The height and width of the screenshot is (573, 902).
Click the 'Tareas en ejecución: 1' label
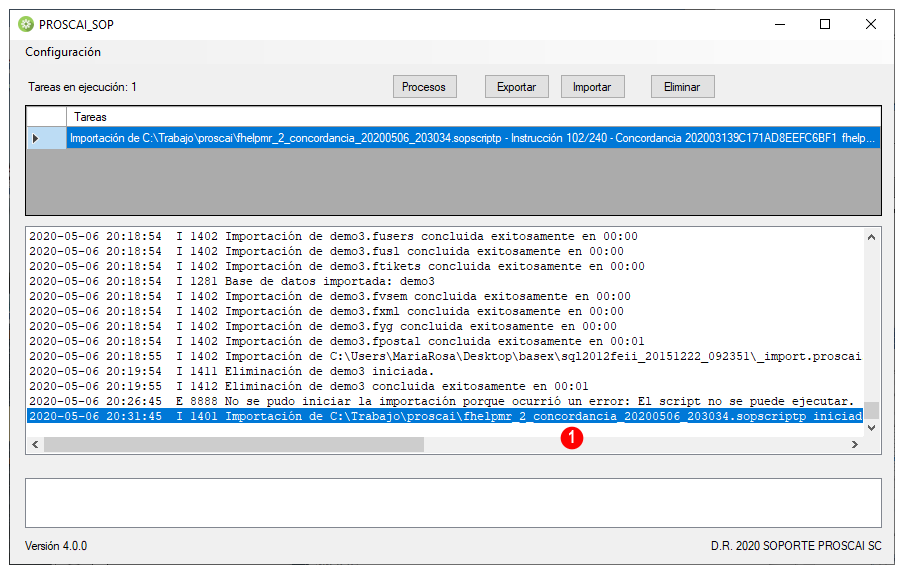tap(82, 87)
